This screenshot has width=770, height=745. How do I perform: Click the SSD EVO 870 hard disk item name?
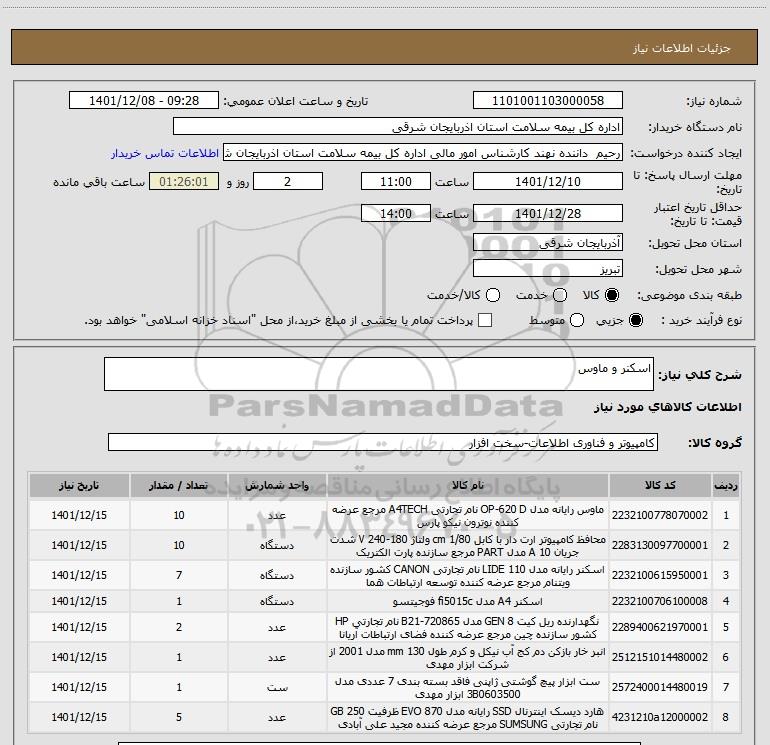468,717
